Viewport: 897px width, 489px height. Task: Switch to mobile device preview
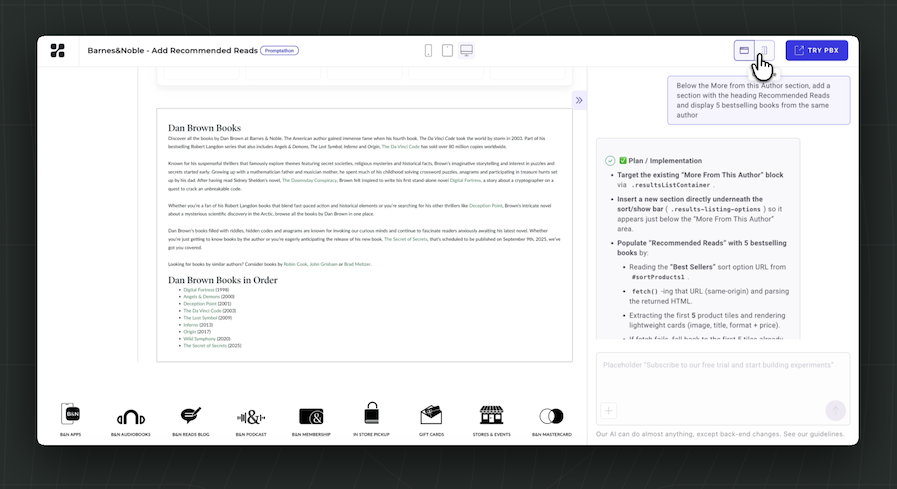pos(428,50)
